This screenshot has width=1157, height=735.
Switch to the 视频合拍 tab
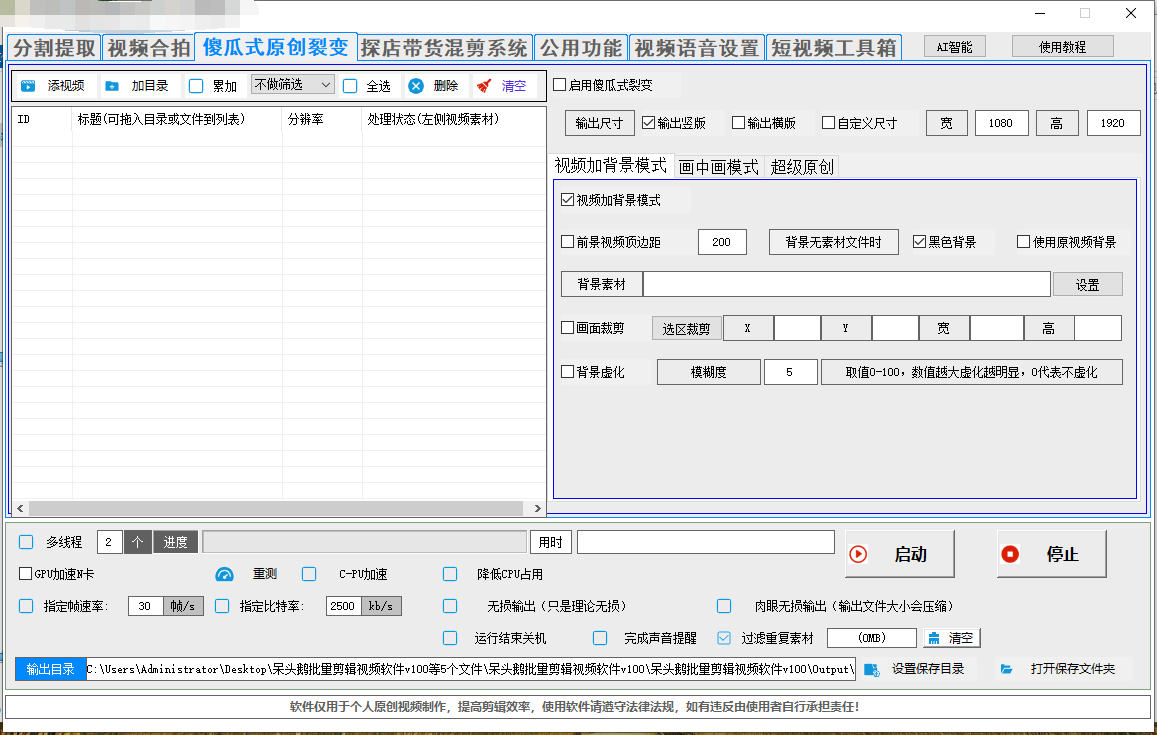click(x=148, y=48)
